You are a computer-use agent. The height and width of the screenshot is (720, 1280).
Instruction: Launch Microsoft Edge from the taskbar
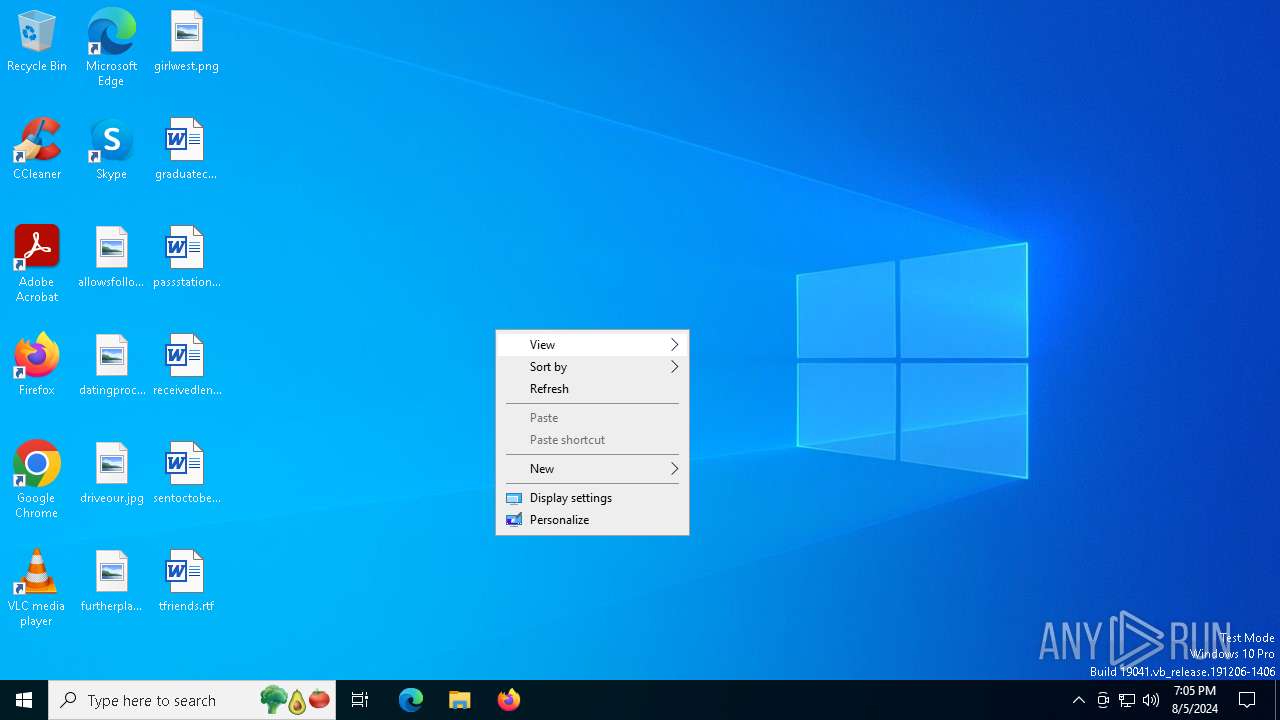click(x=411, y=700)
